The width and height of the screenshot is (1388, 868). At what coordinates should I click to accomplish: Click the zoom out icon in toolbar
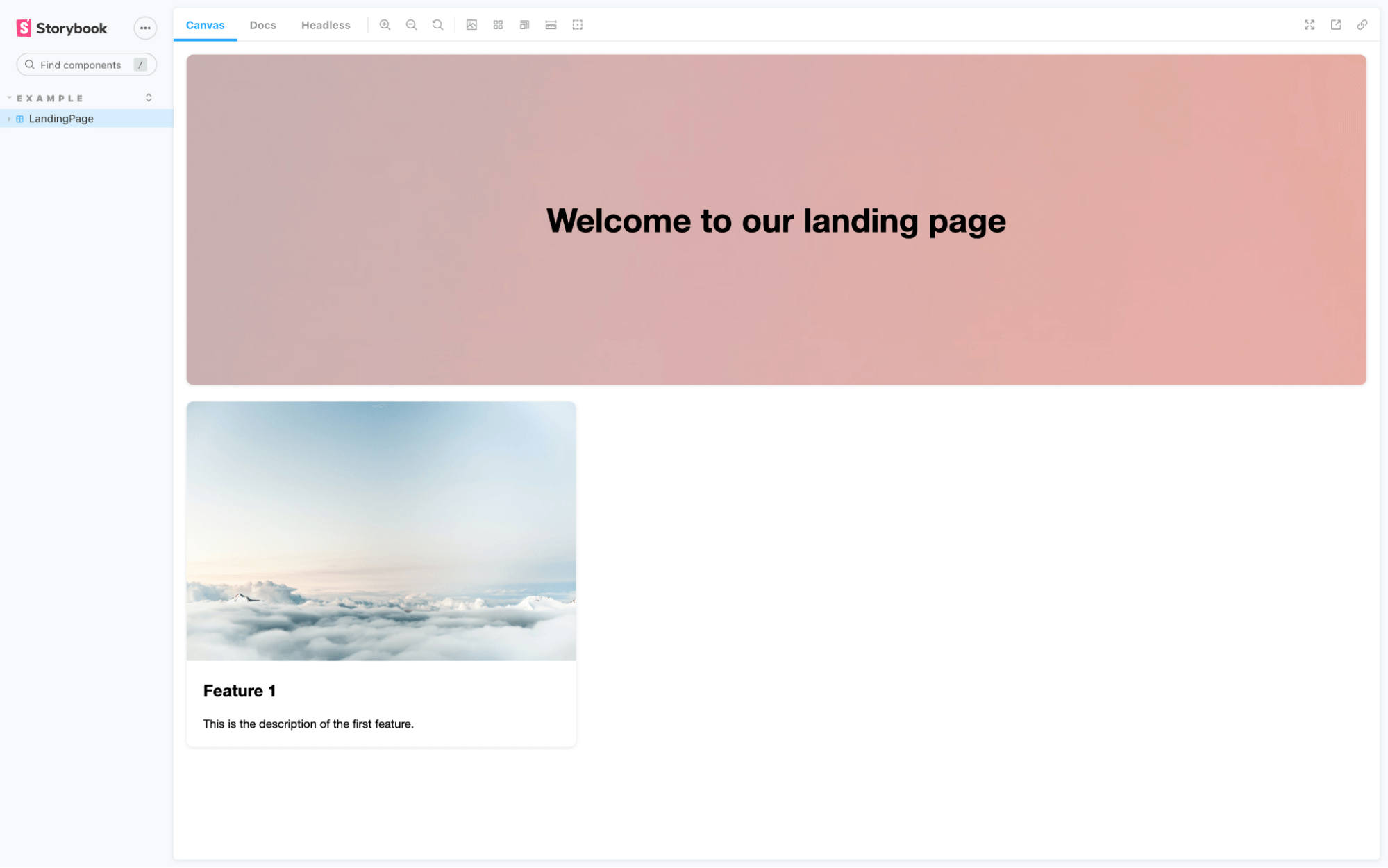(410, 25)
